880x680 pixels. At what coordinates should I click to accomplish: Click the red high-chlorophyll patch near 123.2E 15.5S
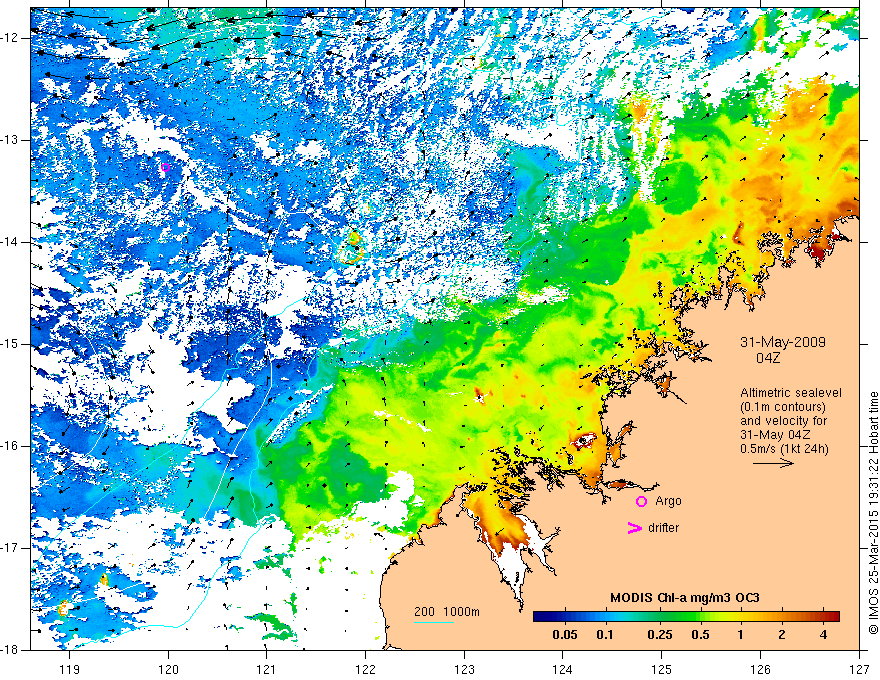click(x=480, y=395)
